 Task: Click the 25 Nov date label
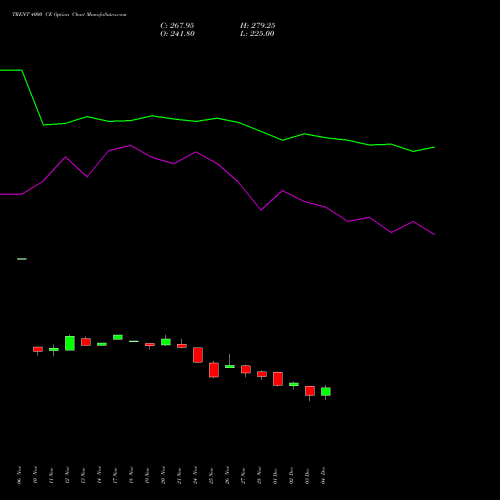211,475
